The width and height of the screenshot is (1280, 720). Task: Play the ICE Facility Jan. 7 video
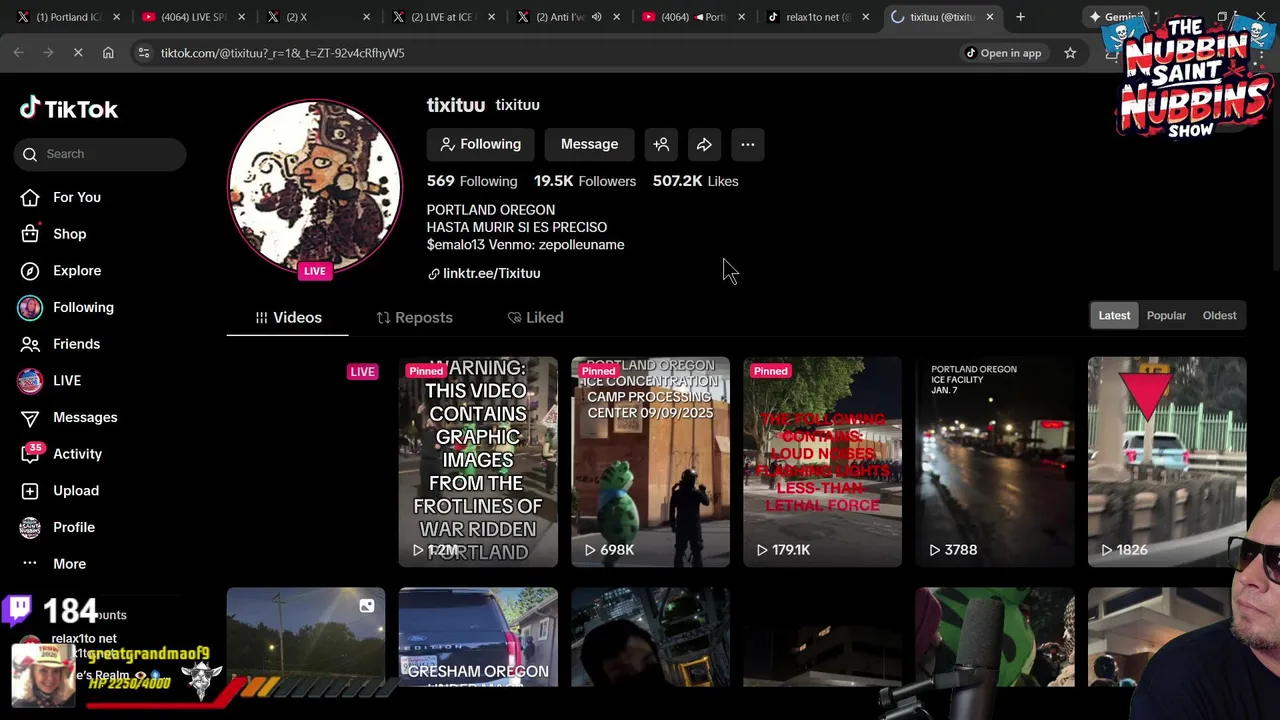[995, 462]
